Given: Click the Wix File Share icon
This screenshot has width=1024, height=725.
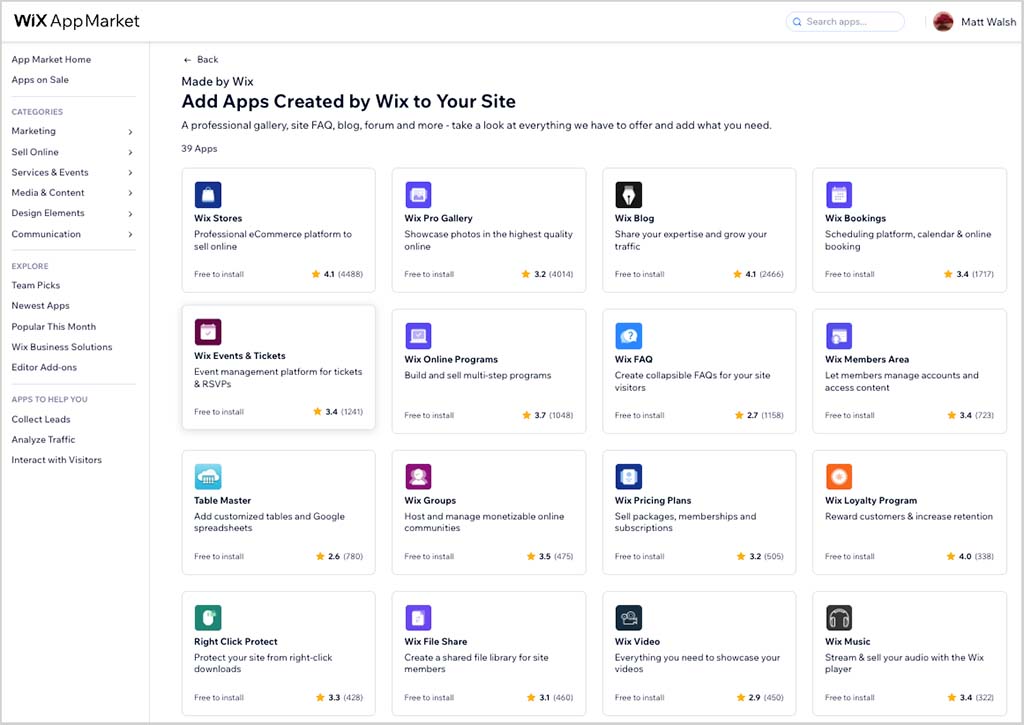Looking at the screenshot, I should [418, 618].
